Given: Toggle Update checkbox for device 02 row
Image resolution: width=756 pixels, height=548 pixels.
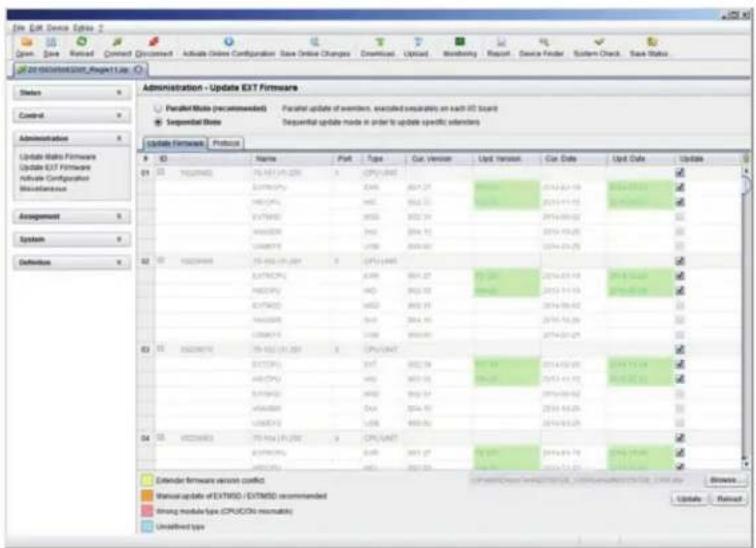Looking at the screenshot, I should click(x=680, y=261).
